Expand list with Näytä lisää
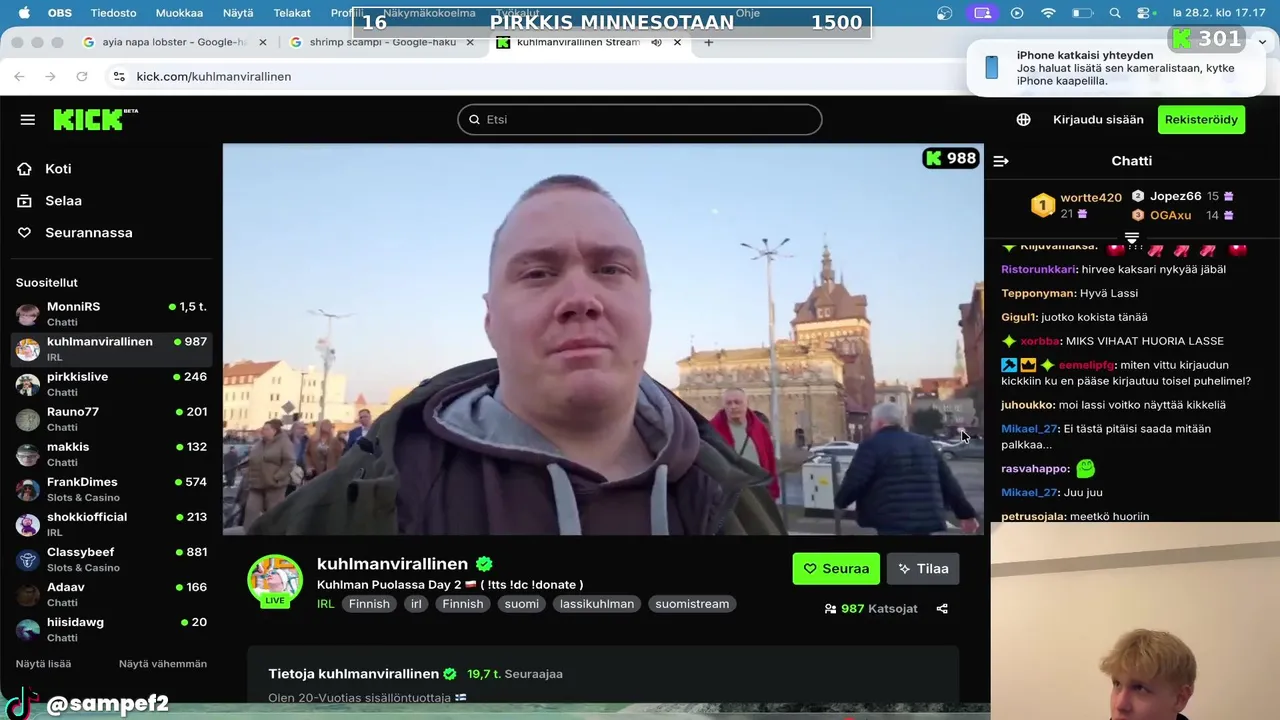1280x720 pixels. [43, 664]
